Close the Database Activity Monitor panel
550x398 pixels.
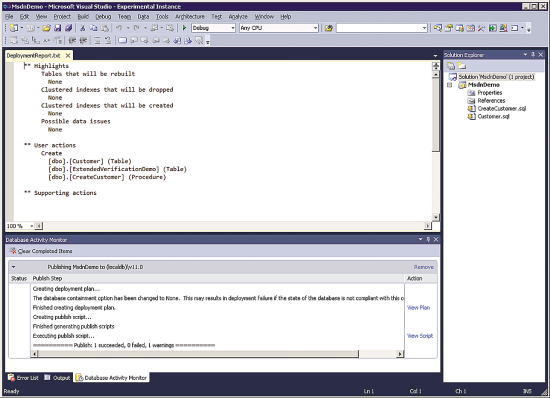coord(436,240)
